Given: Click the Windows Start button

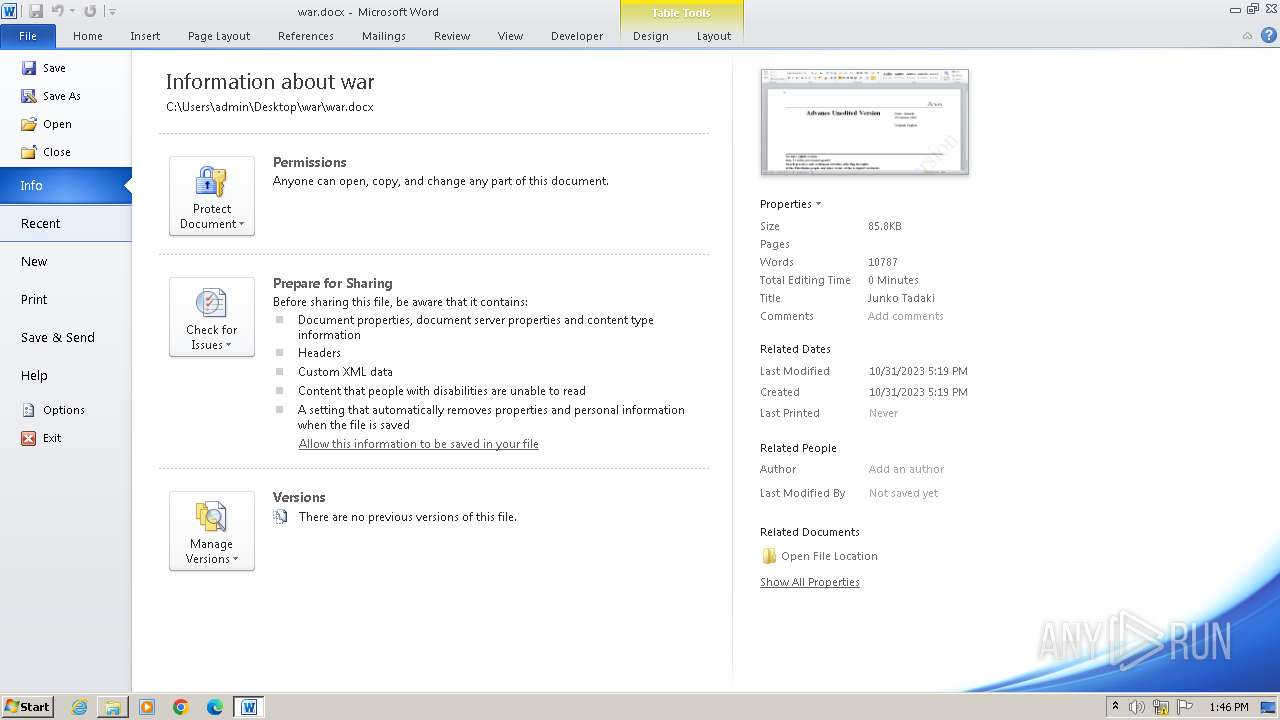Looking at the screenshot, I should (27, 706).
